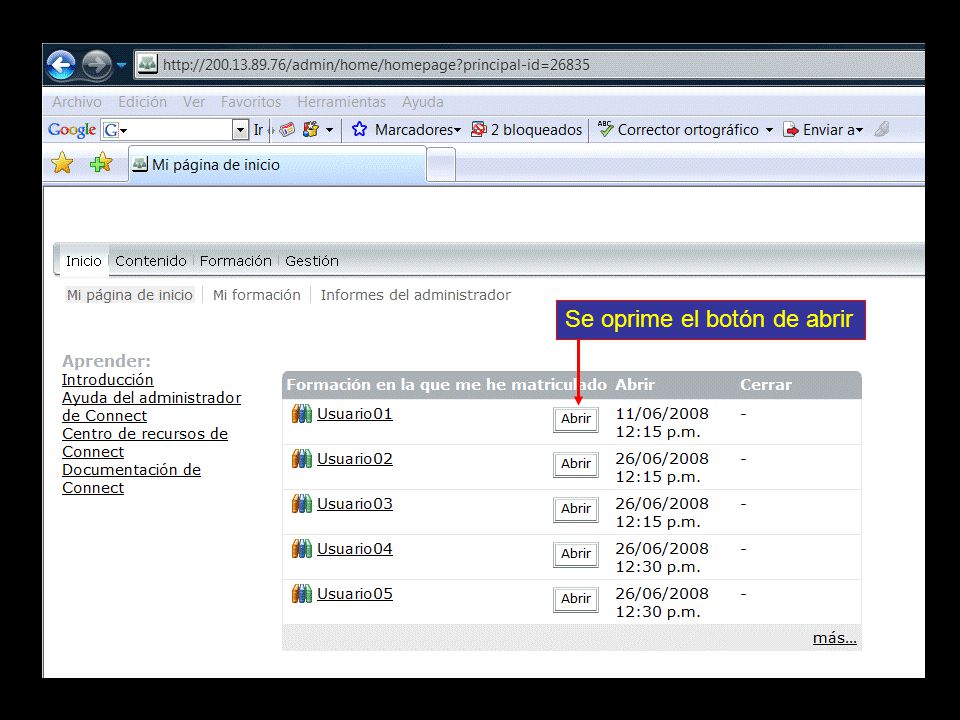Open the Favoritos menu
This screenshot has height=720, width=960.
(250, 102)
